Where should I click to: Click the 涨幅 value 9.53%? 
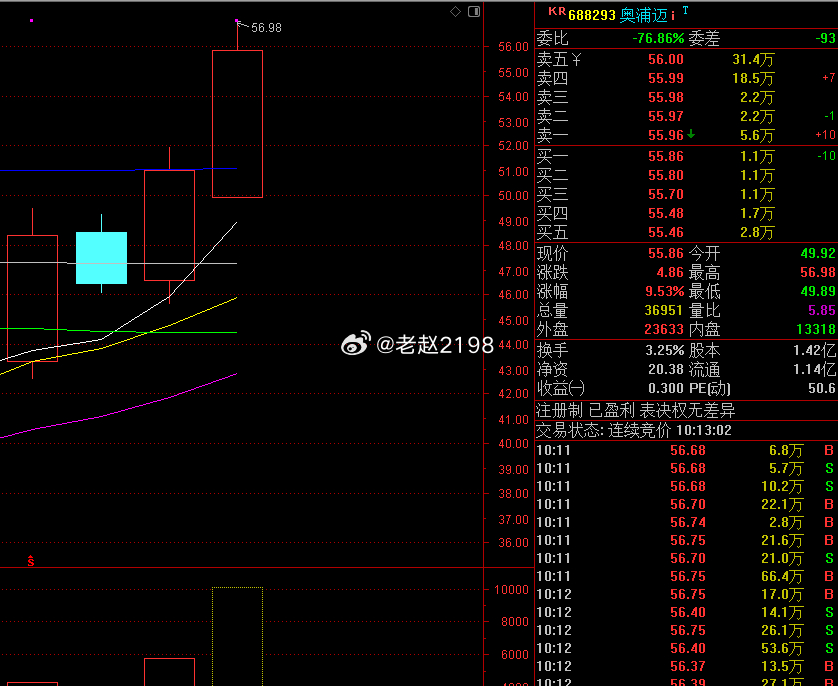(664, 291)
